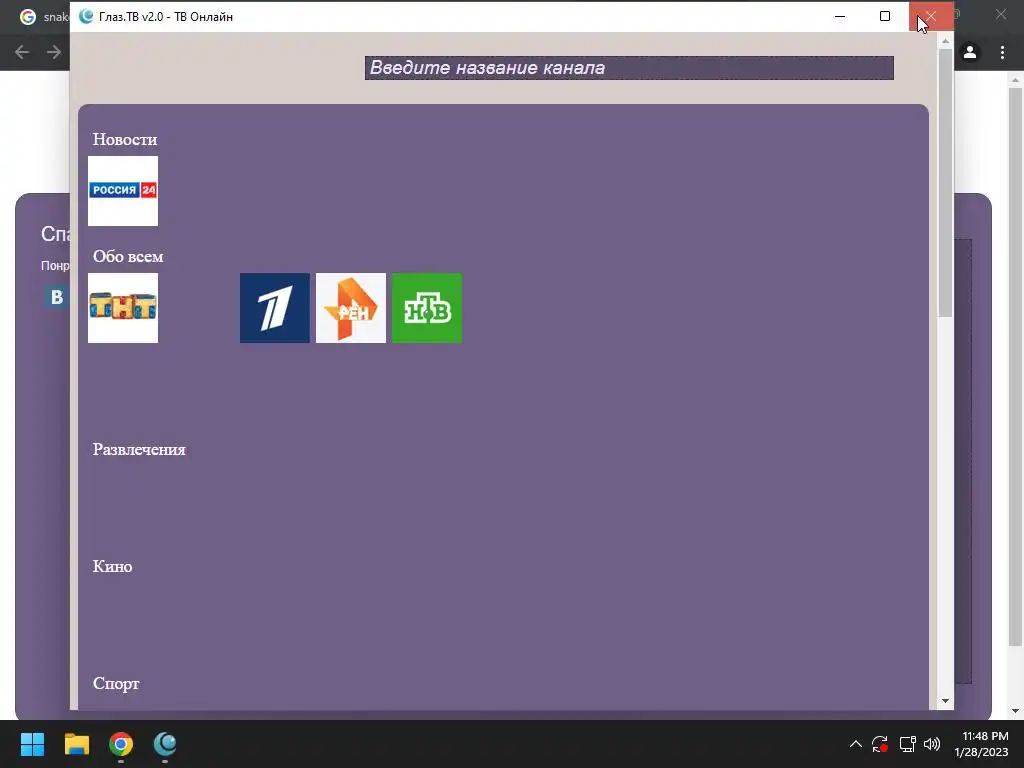Screen dimensions: 1024x768
Task: Focus the channel name search field
Action: [629, 68]
